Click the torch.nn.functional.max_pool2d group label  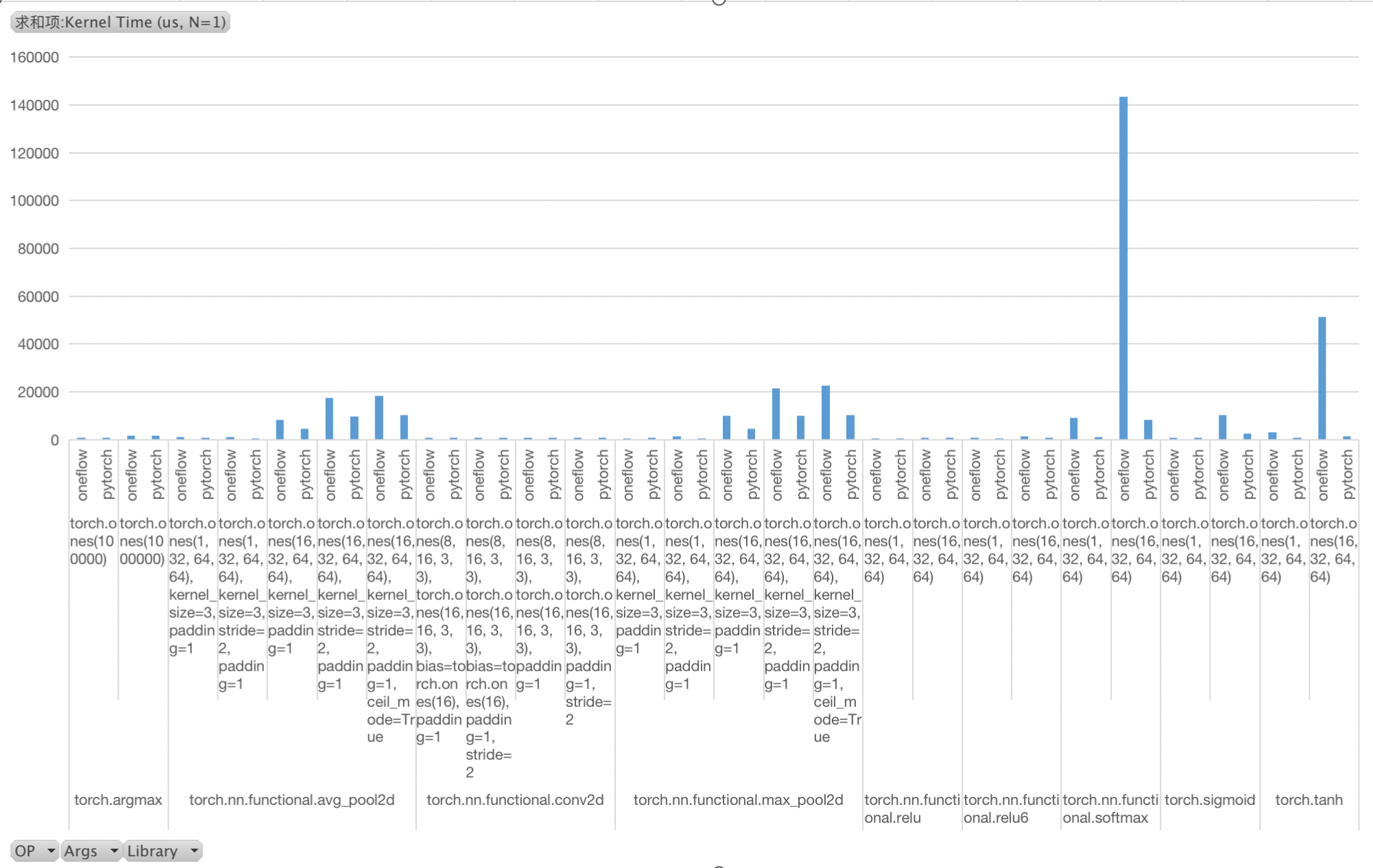[738, 799]
